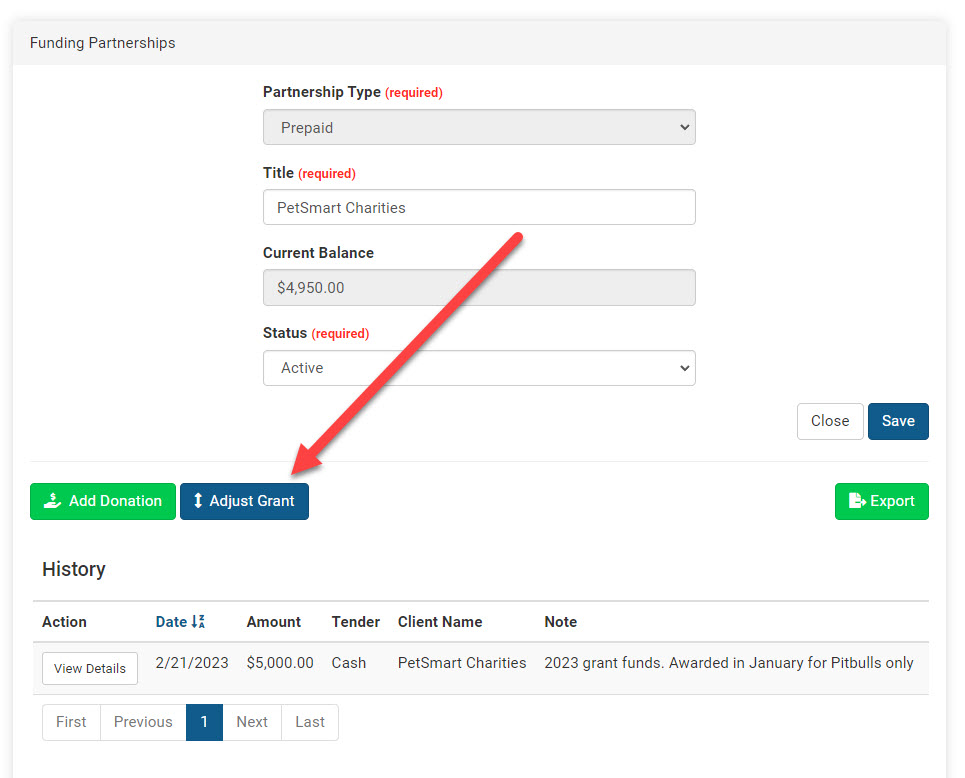The image size is (965, 778).
Task: Open the Adjust Grant dialog
Action: (x=244, y=501)
